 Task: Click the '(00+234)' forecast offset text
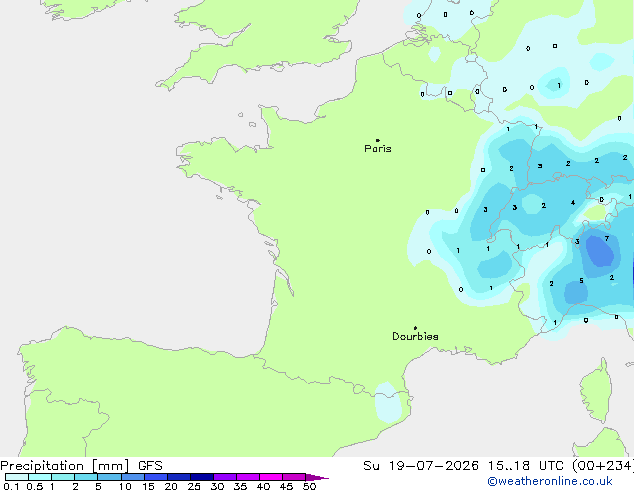click(x=603, y=466)
